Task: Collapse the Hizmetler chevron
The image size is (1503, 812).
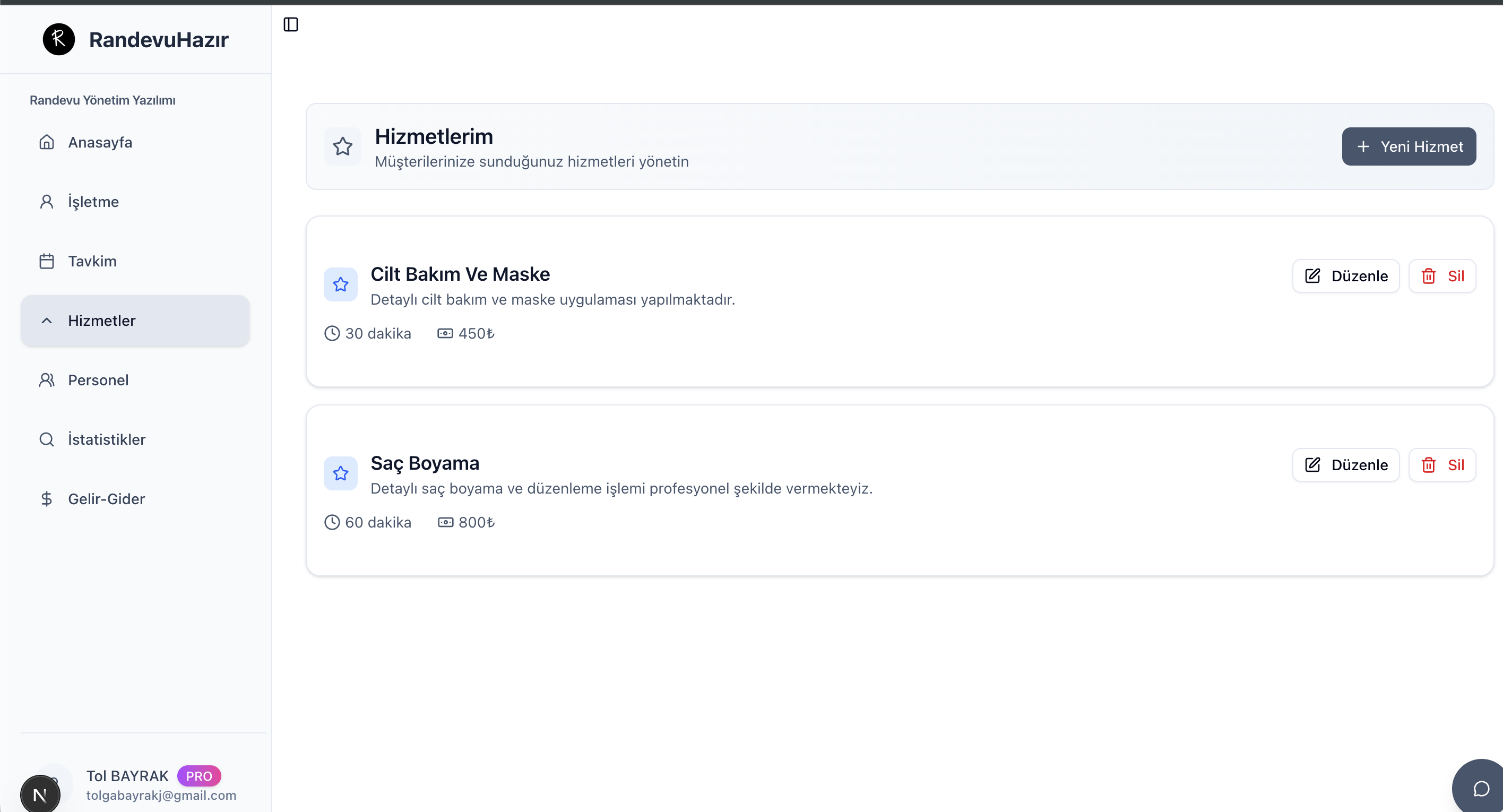Action: click(47, 321)
